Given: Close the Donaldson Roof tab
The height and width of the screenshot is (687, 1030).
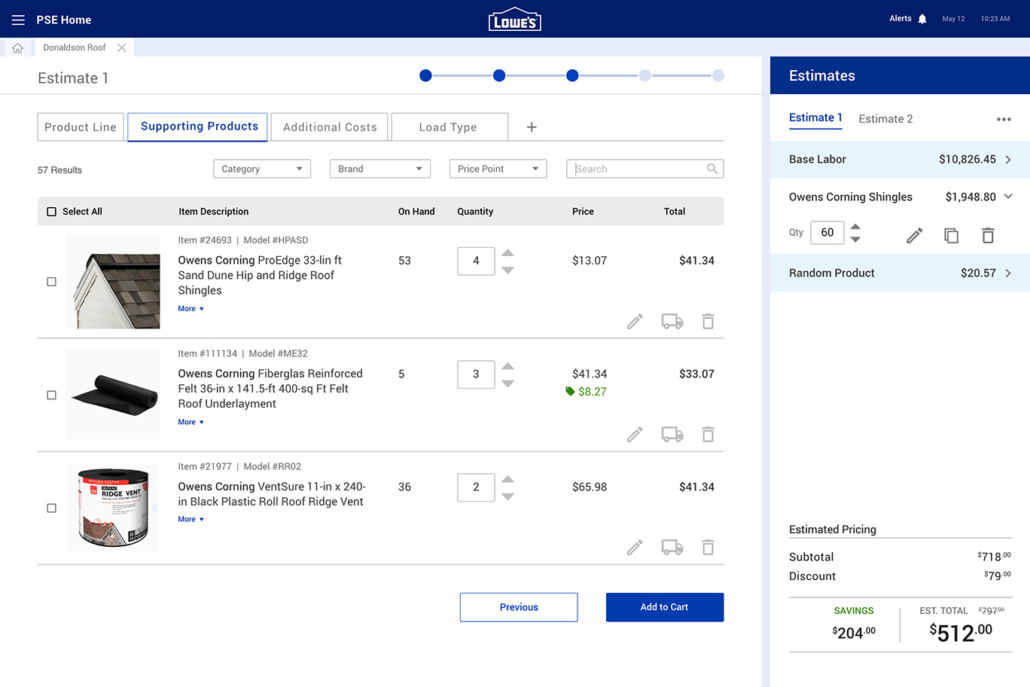Looking at the screenshot, I should click(122, 48).
